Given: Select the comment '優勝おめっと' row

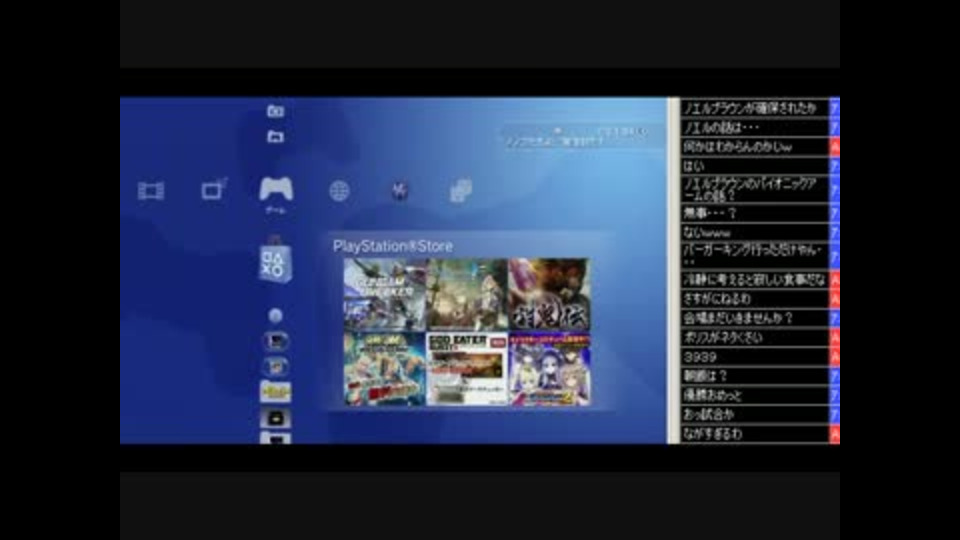Looking at the screenshot, I should click(x=754, y=396).
